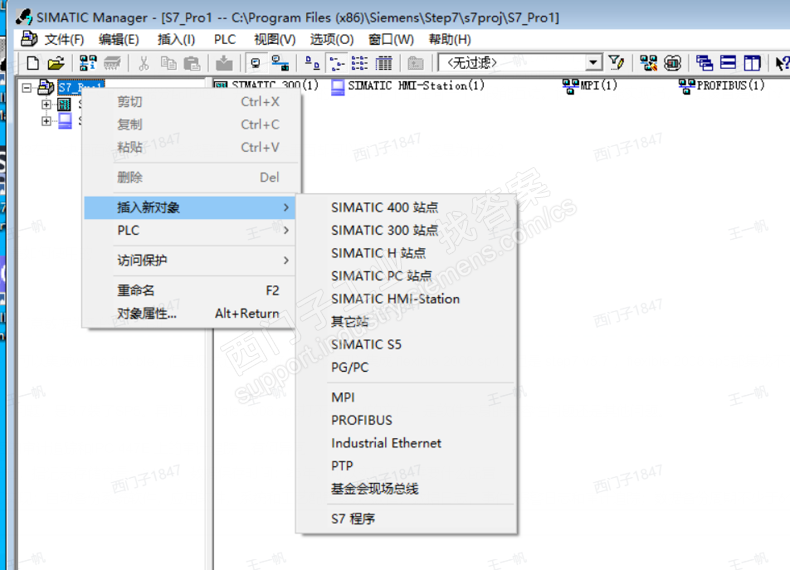
Task: Open the 文件(F) menu
Action: point(64,39)
